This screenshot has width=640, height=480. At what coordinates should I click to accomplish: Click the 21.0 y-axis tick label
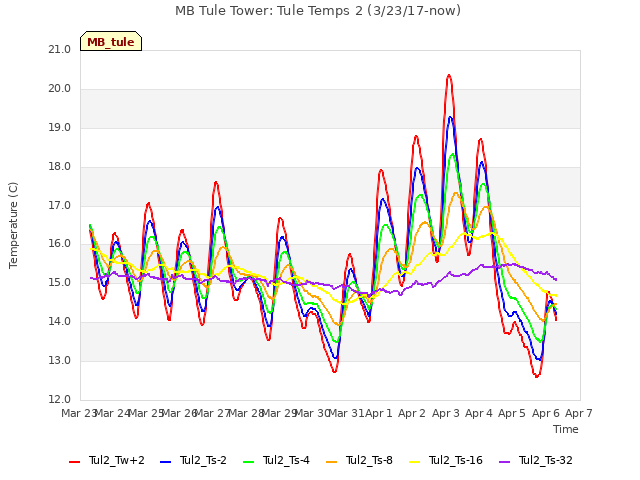click(60, 50)
